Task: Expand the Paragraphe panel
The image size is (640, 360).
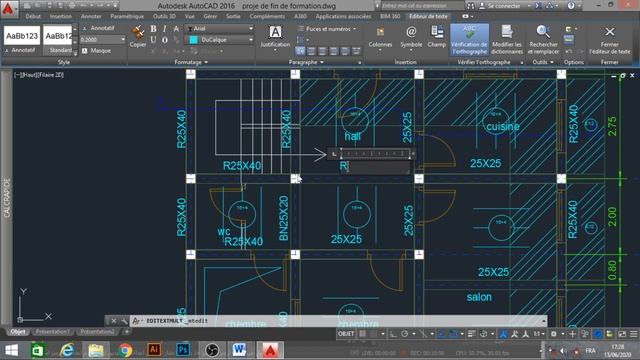Action: coord(306,62)
